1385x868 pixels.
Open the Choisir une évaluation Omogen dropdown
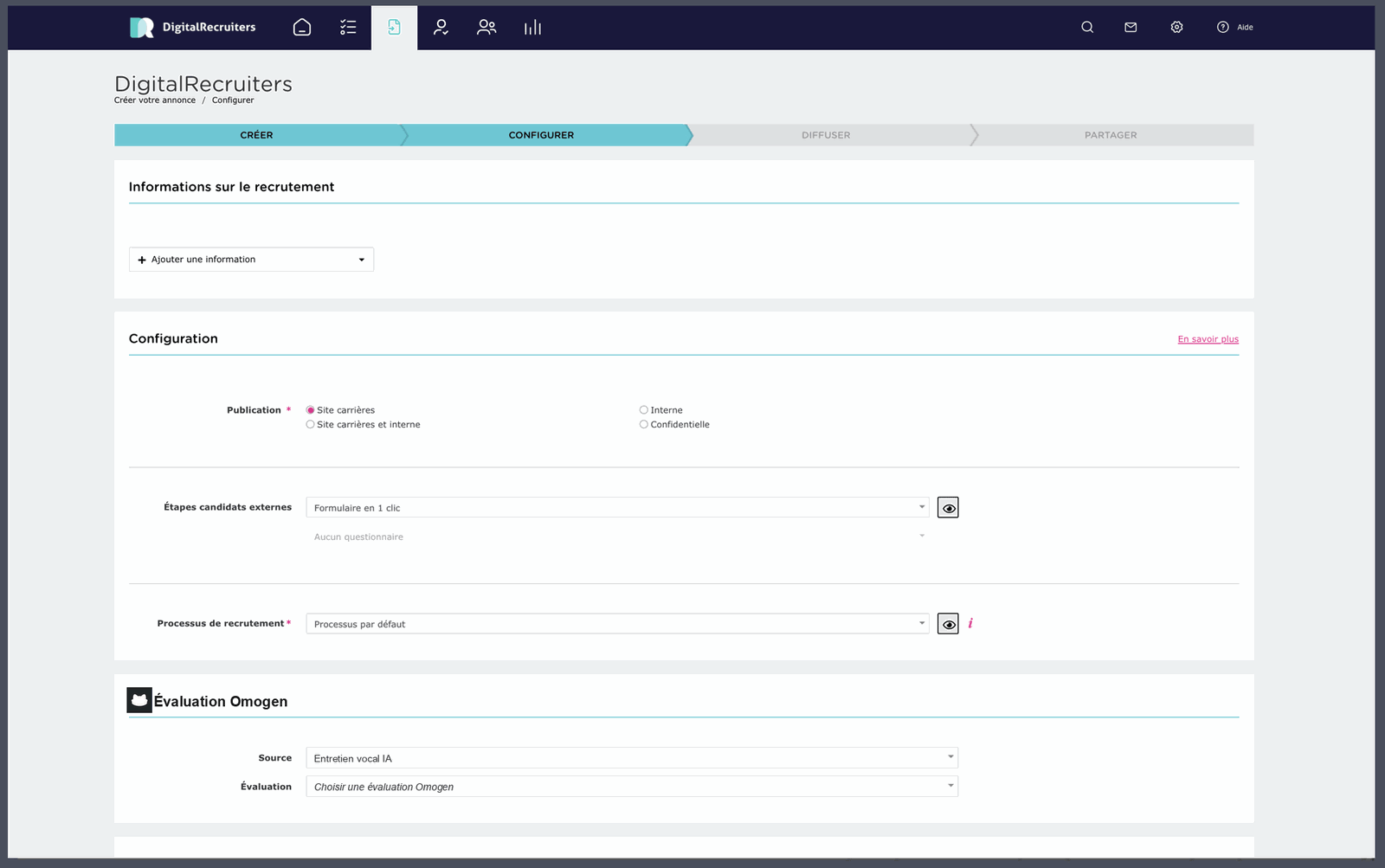[632, 787]
